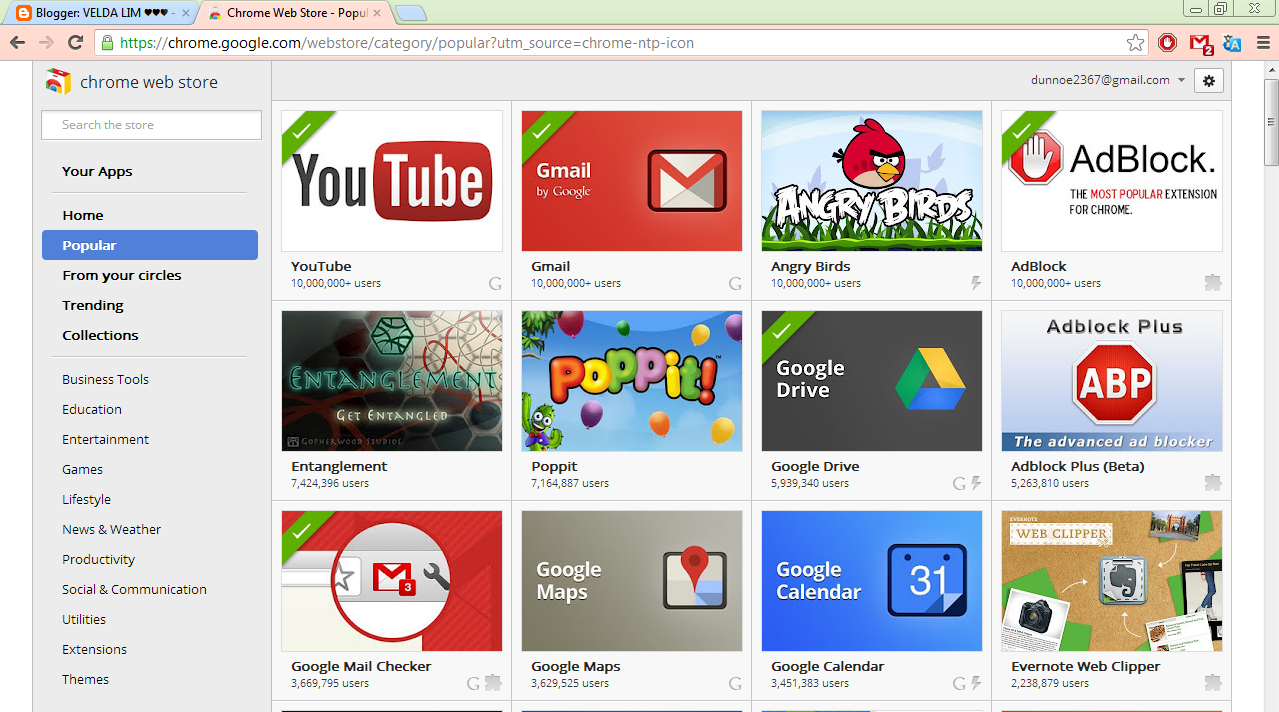Click the lightning bolt icon under Angry Birds
The image size is (1279, 712).
[x=977, y=283]
